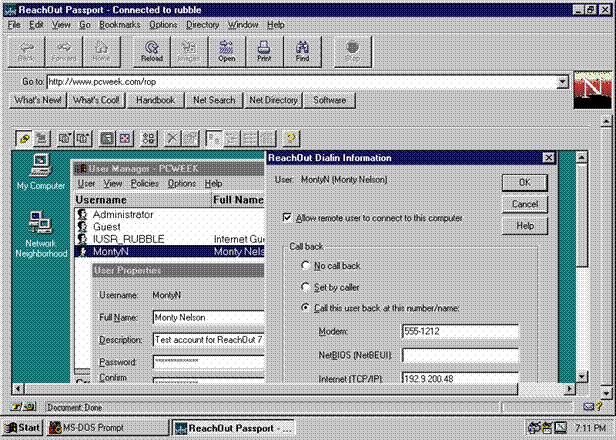The image size is (616, 440).
Task: Click the What's New! button
Action: click(38, 100)
